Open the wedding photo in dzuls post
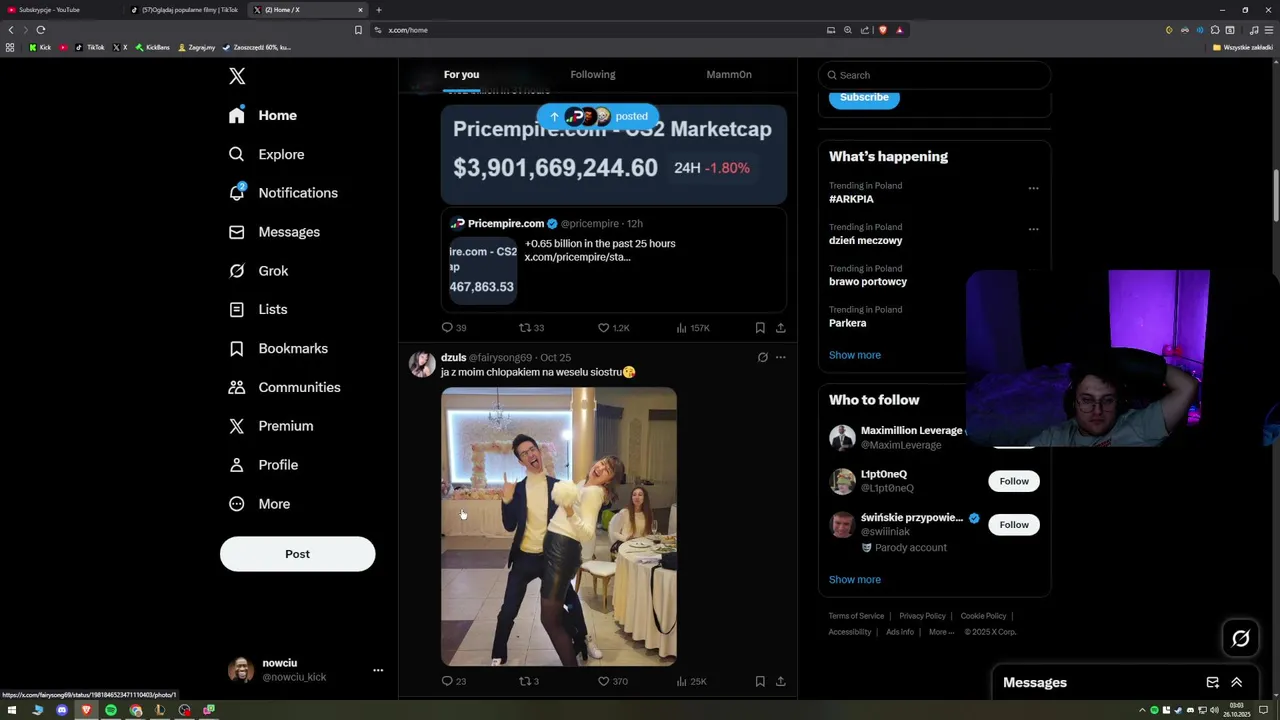Image resolution: width=1280 pixels, height=720 pixels. pos(559,527)
